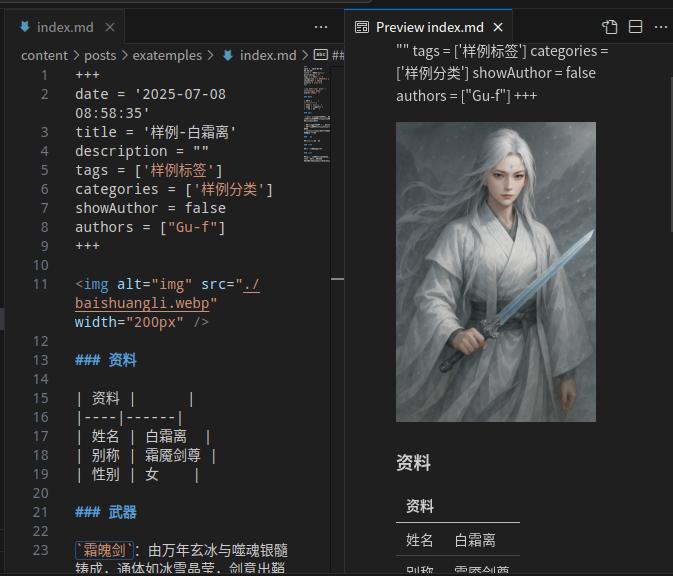Screen dimensions: 673x576
Task: Click the heading symbol icon in breadcrumbs
Action: 320,55
